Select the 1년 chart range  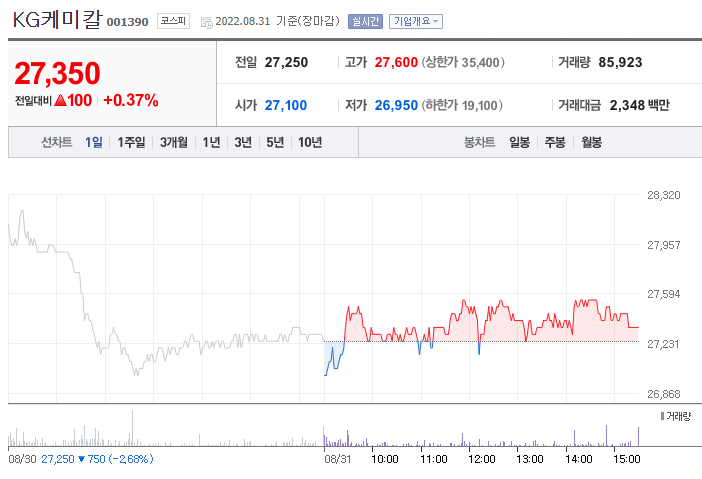point(211,142)
